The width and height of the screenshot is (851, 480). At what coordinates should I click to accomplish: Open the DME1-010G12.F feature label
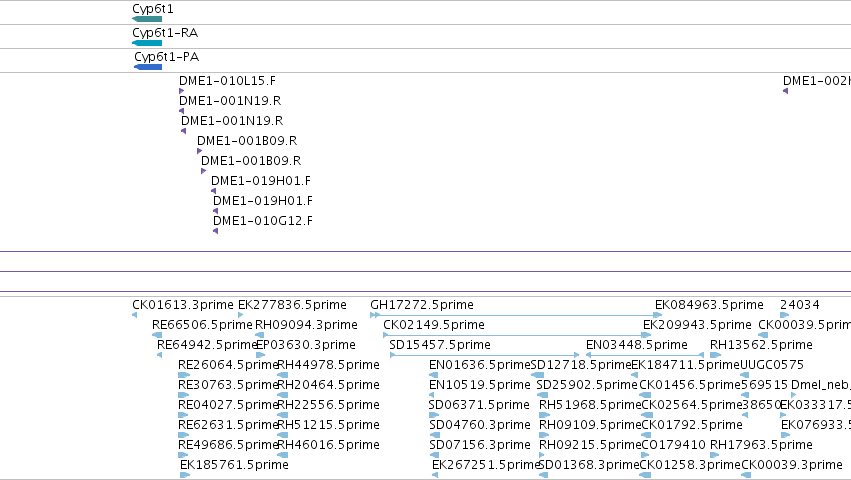263,220
